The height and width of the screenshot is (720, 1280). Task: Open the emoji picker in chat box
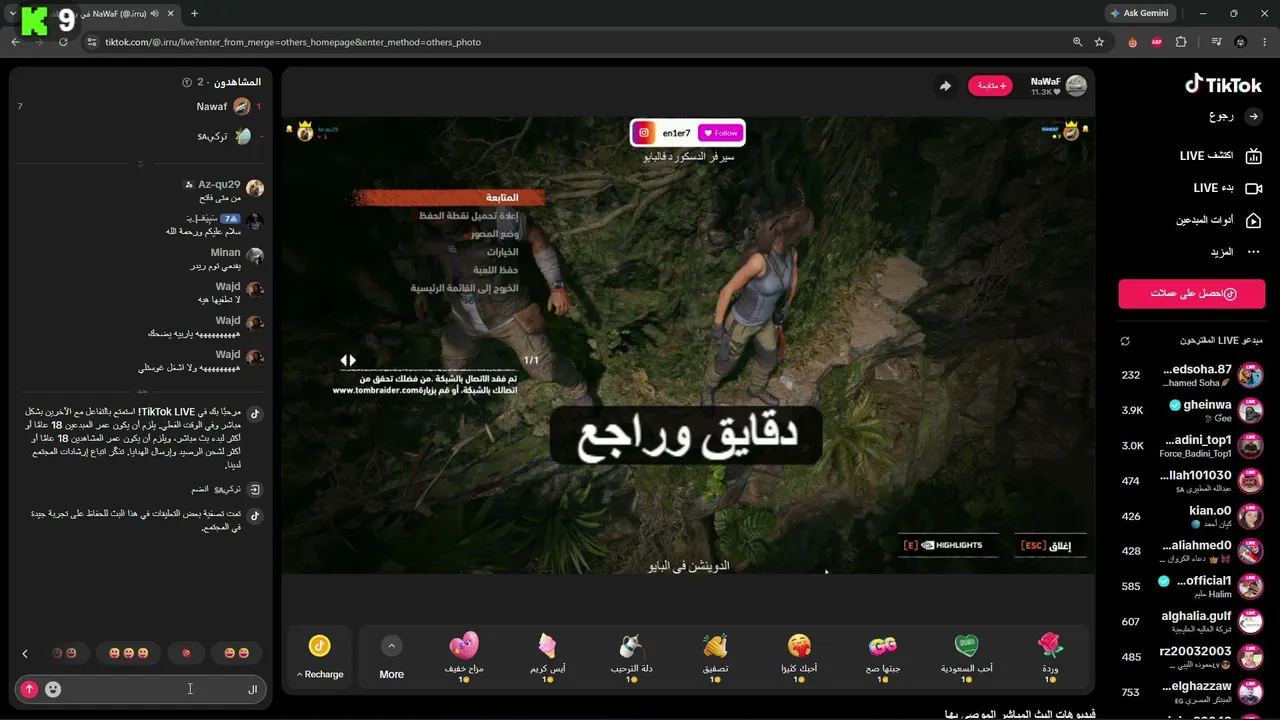click(53, 689)
